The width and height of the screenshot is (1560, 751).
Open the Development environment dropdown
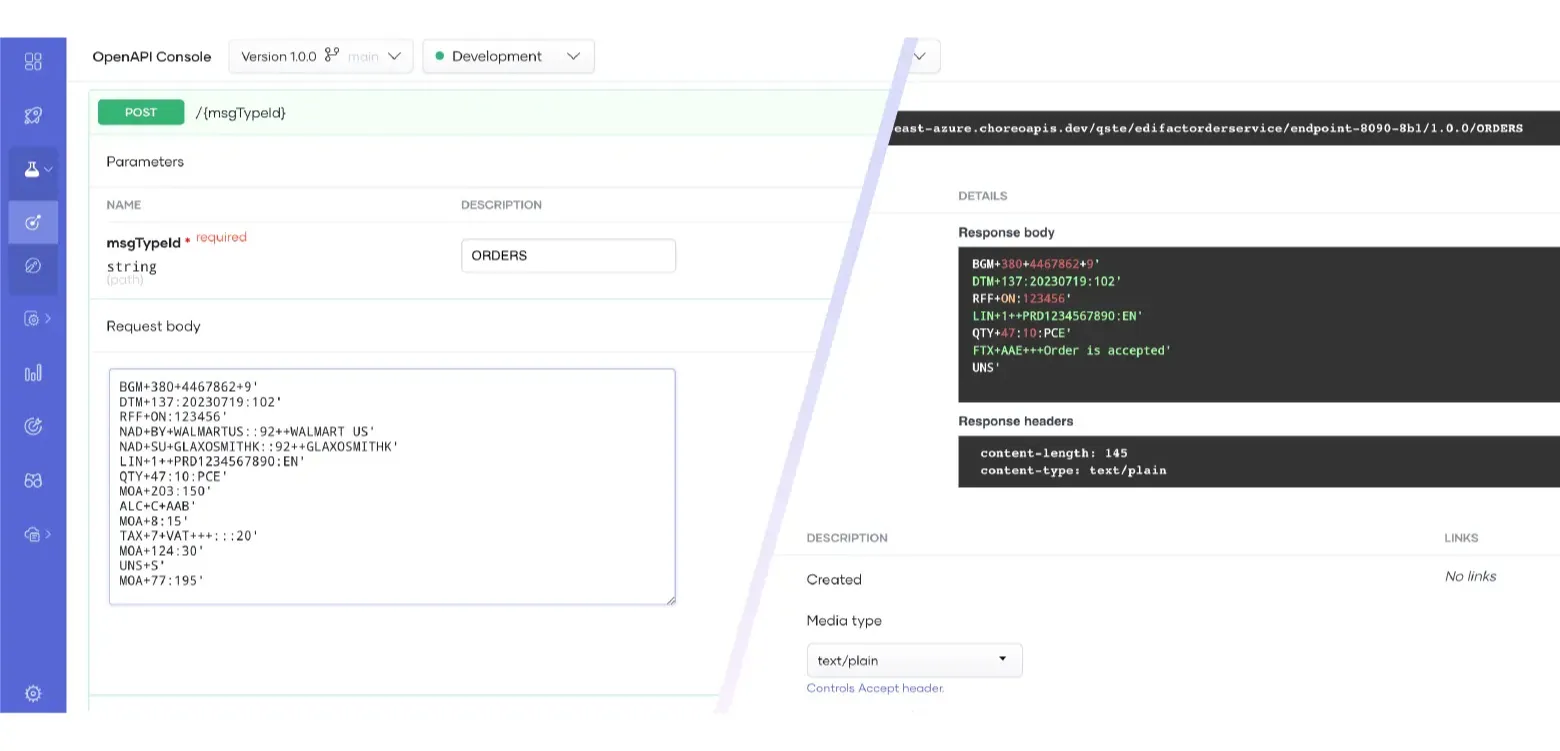point(508,57)
